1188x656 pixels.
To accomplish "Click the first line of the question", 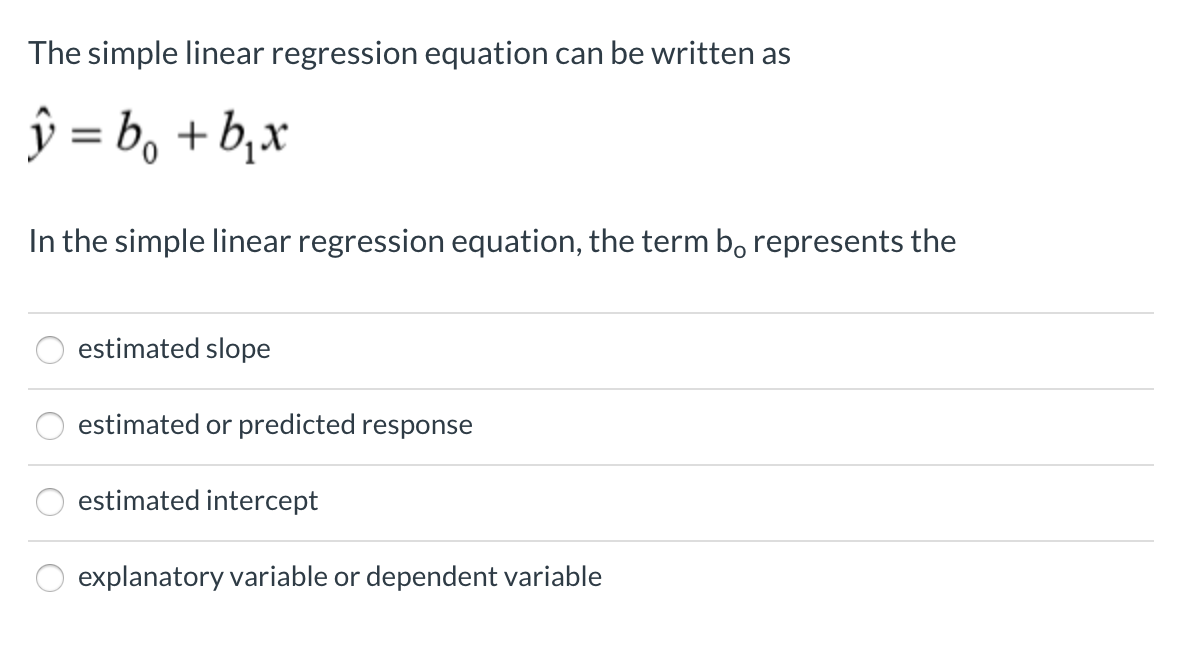I will point(409,54).
